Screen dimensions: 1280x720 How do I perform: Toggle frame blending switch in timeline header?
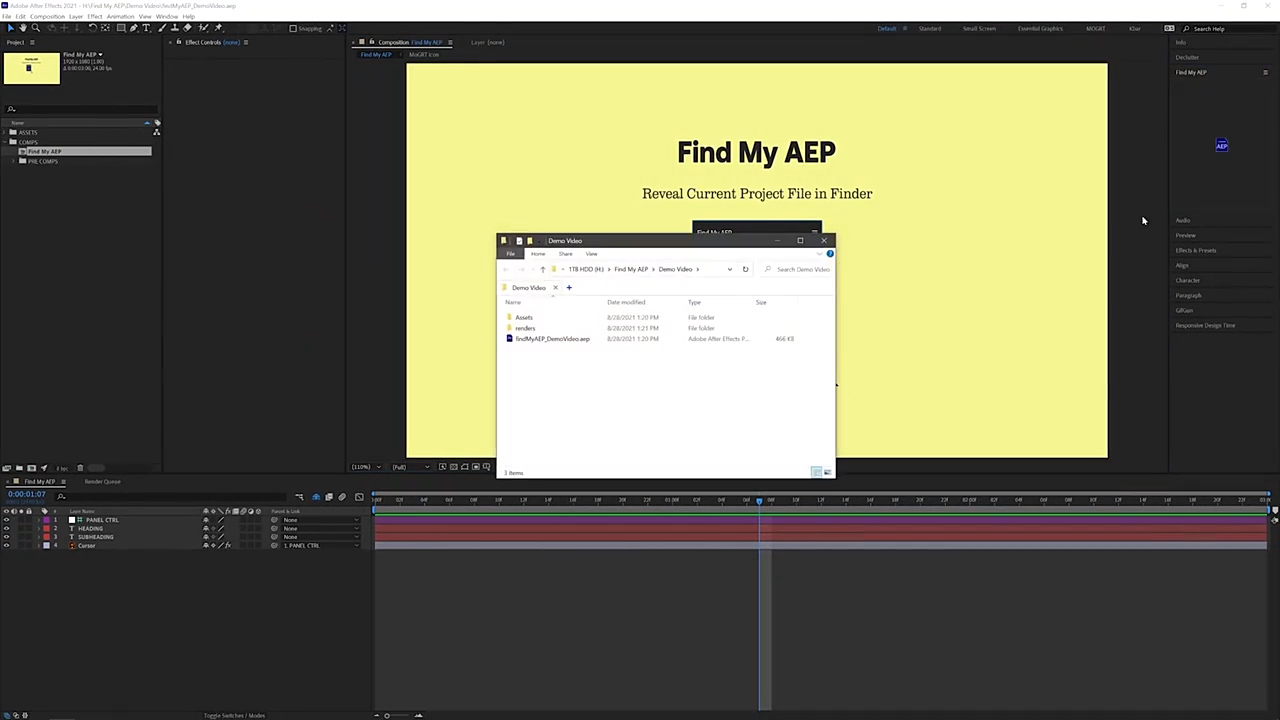(329, 497)
